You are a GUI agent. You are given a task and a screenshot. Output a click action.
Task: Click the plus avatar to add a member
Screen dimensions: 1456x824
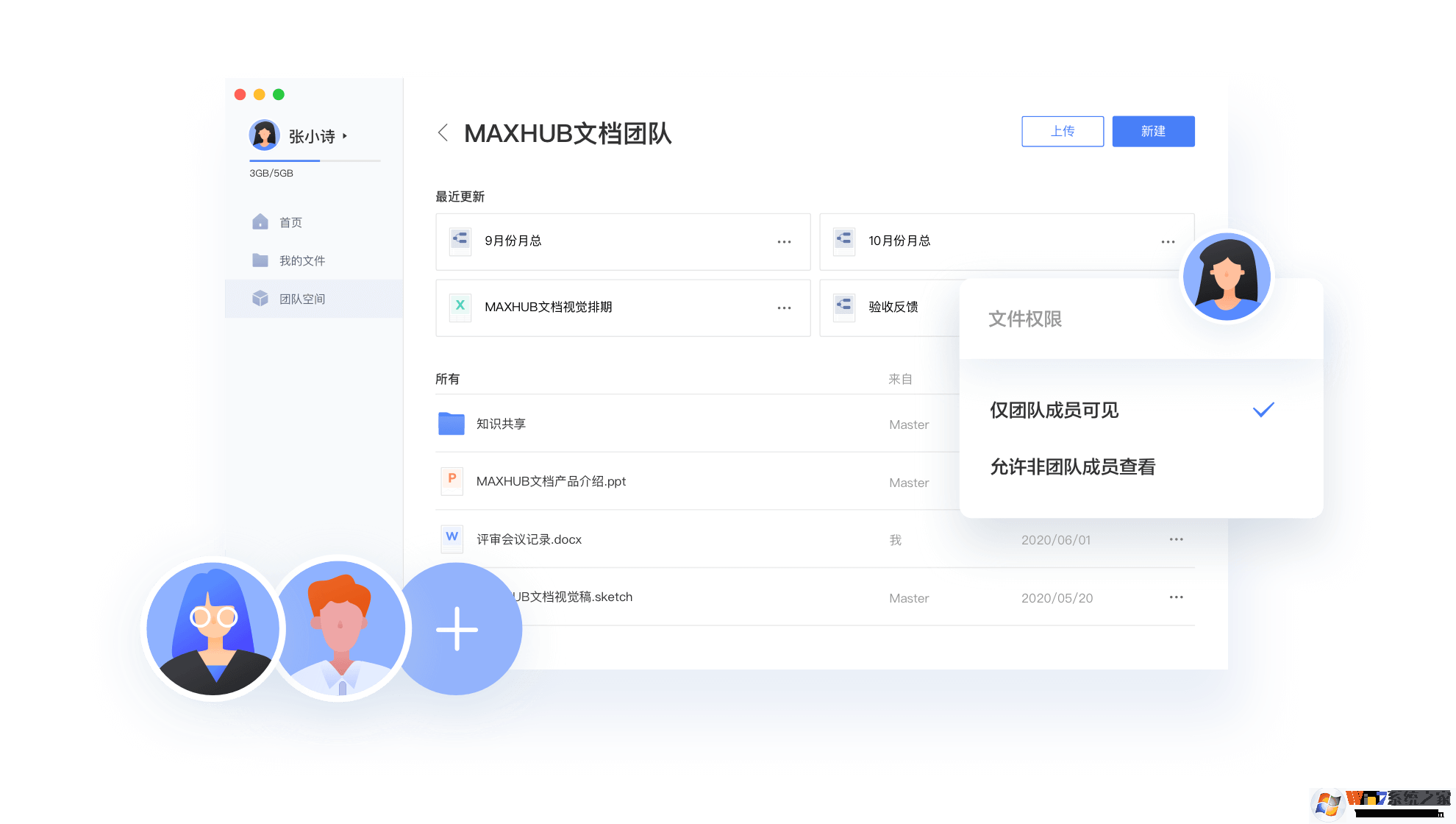coord(458,629)
